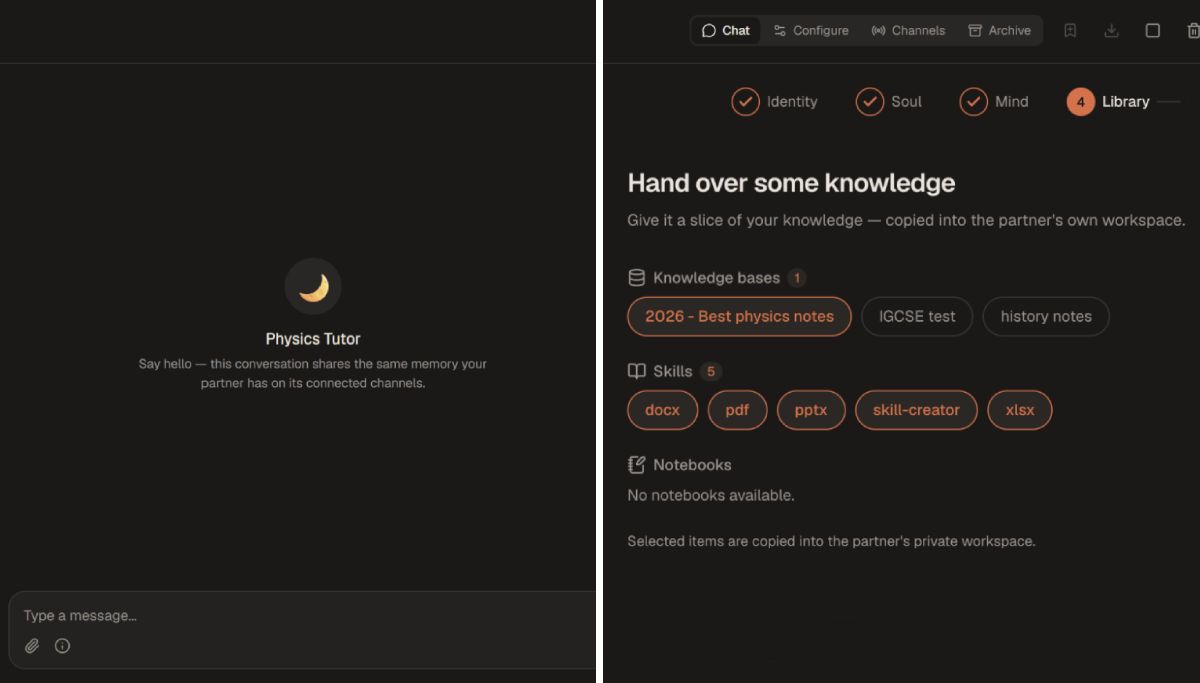Viewport: 1200px width, 683px height.
Task: Click the trash delete icon
Action: (1192, 31)
